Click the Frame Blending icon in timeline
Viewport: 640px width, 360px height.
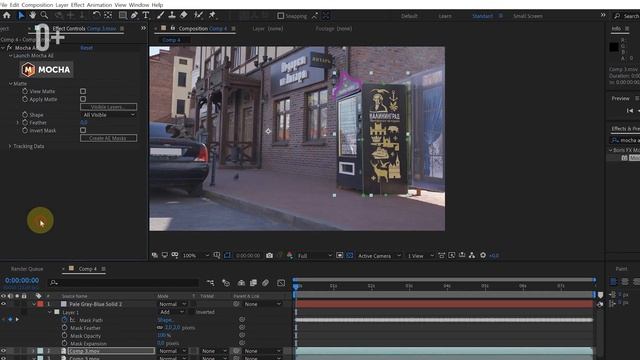[x=253, y=282]
